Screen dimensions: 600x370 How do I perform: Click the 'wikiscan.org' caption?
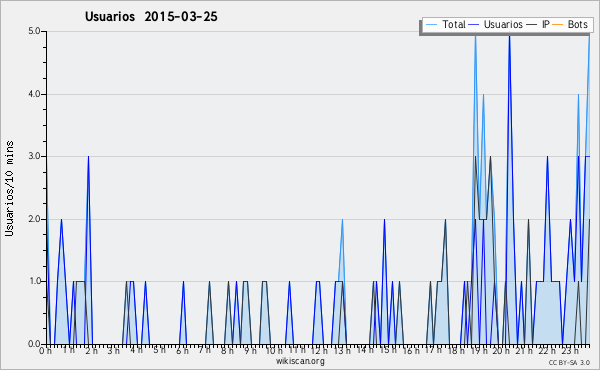[x=300, y=361]
